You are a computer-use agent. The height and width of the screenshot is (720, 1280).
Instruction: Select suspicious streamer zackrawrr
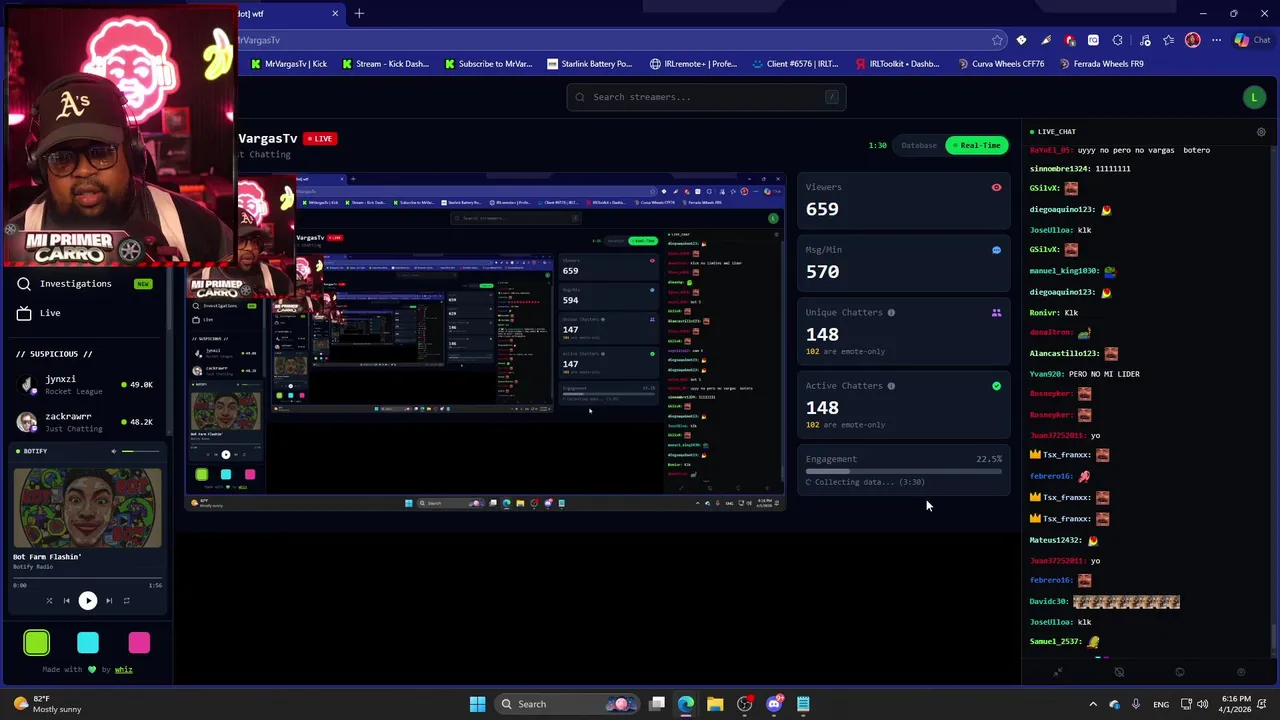click(x=86, y=422)
